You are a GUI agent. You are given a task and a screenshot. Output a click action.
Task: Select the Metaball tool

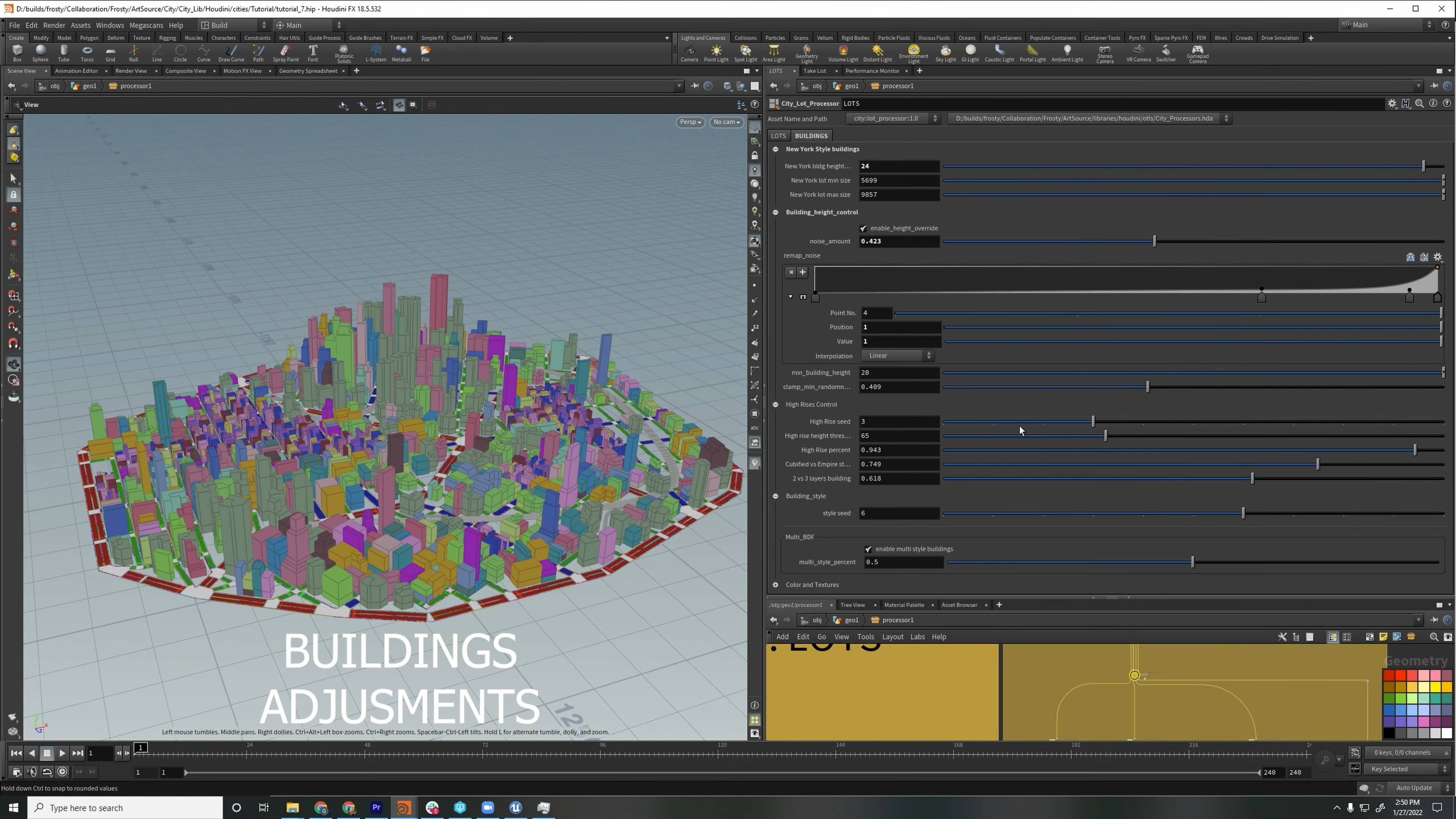pyautogui.click(x=401, y=53)
